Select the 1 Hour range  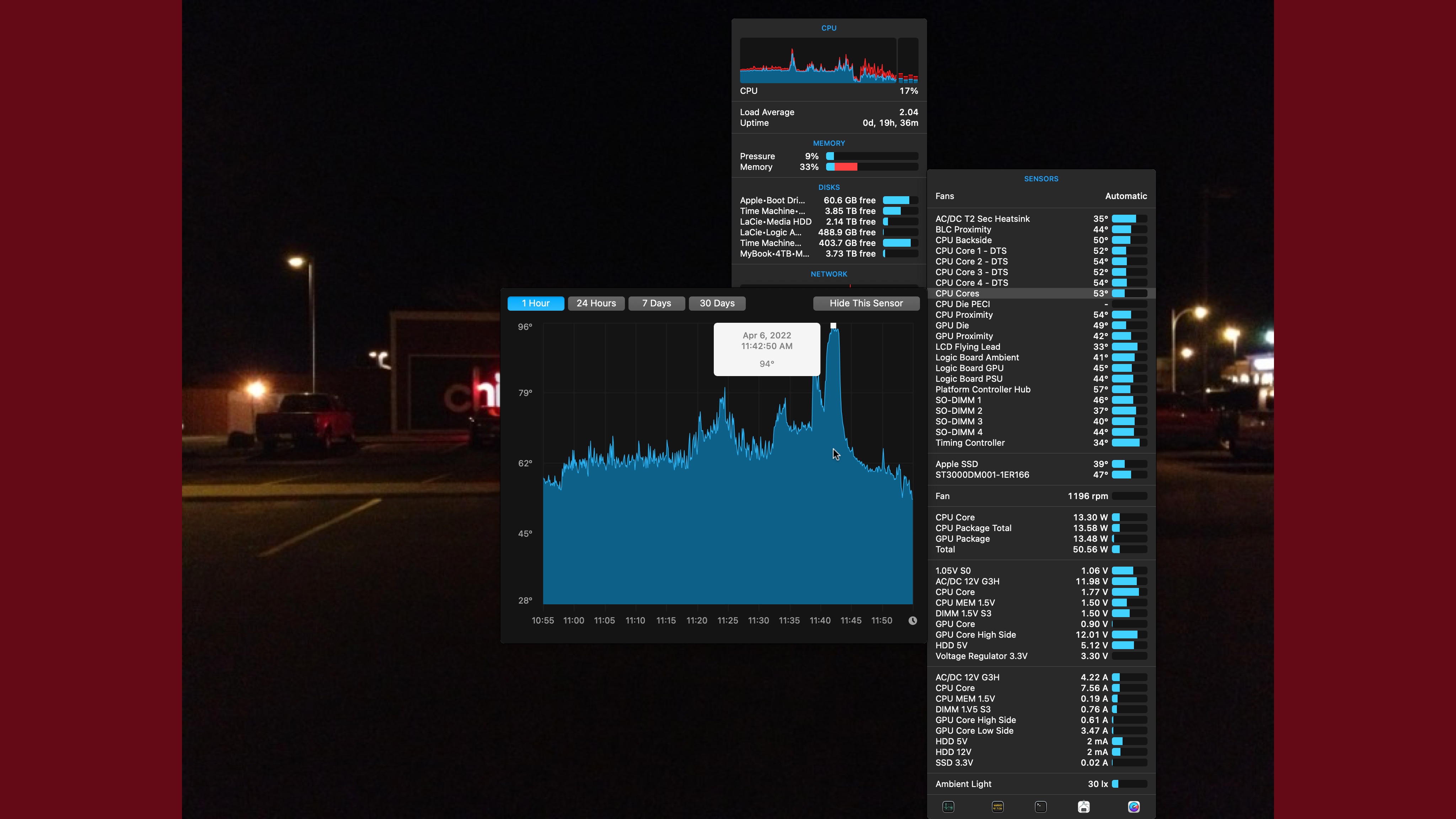pos(535,304)
